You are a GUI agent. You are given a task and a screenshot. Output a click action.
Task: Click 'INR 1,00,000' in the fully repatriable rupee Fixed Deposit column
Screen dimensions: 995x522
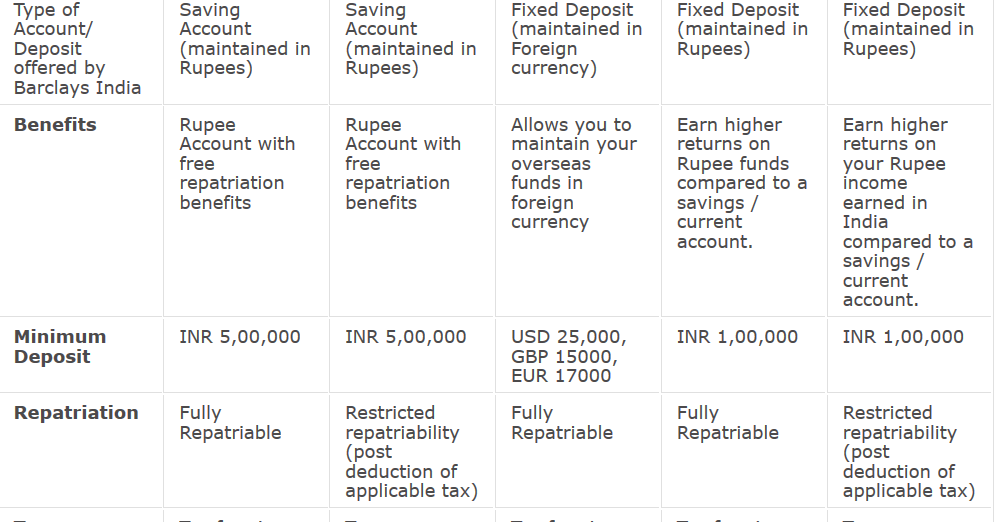(x=737, y=337)
